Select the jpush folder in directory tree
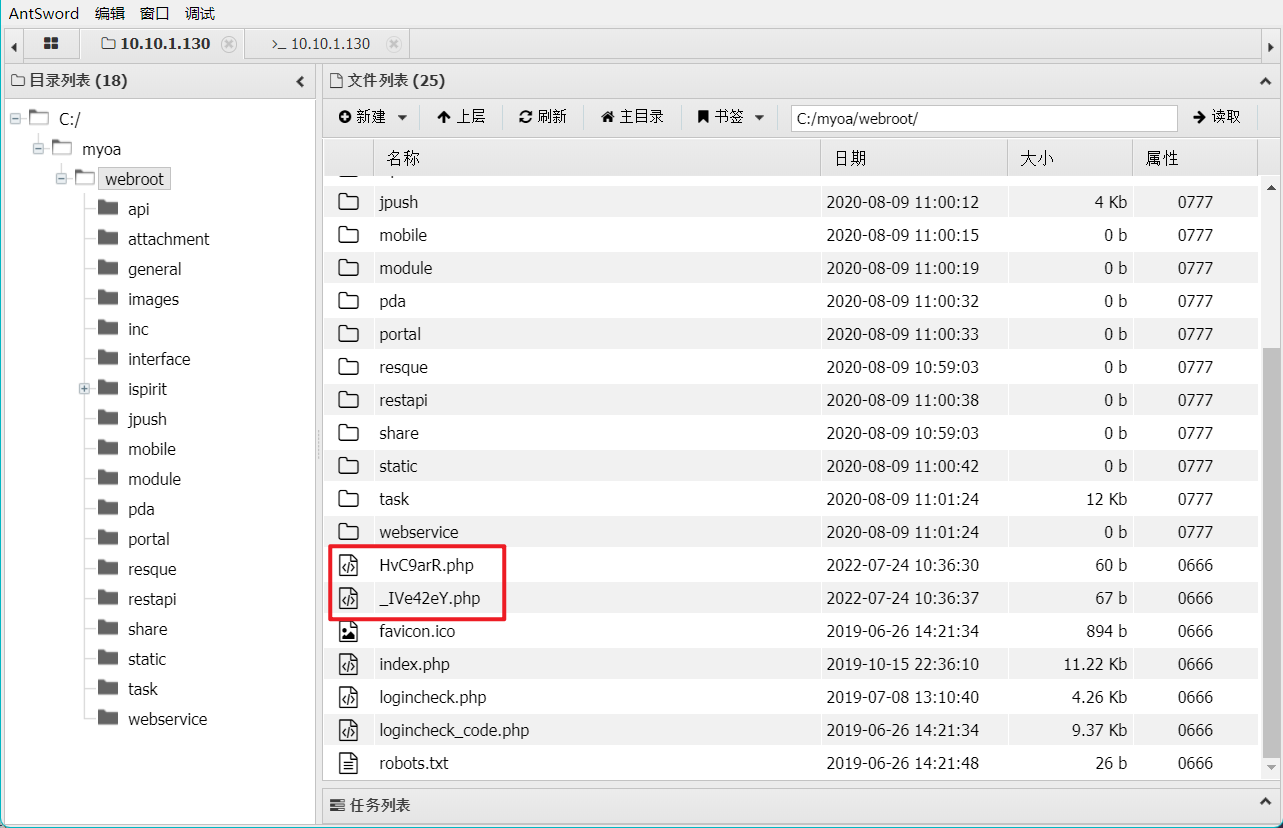 click(147, 419)
